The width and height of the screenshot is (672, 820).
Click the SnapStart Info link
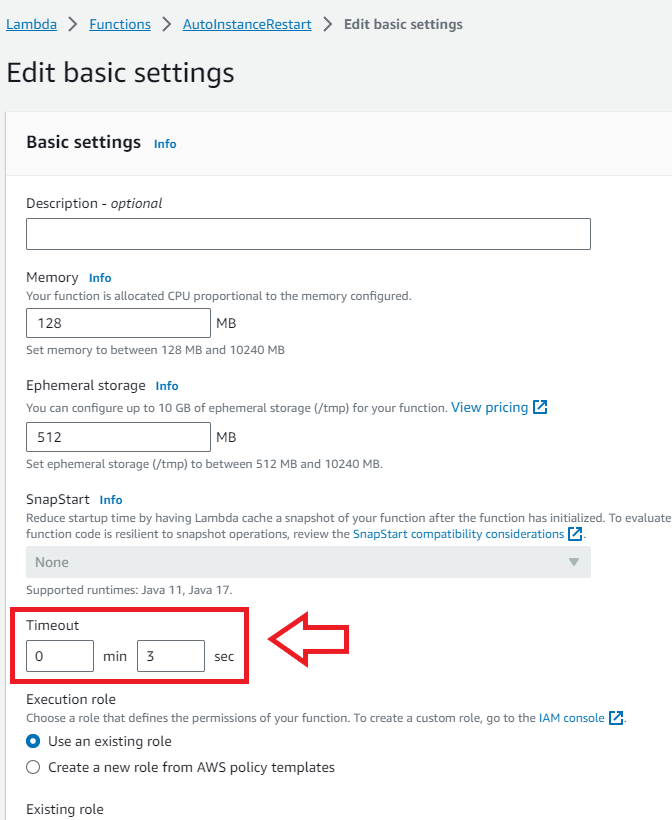[x=111, y=500]
